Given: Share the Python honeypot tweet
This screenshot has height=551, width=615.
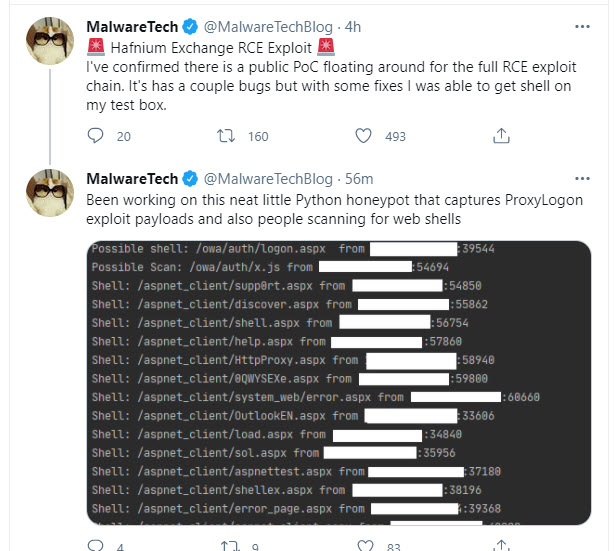Looking at the screenshot, I should click(501, 546).
